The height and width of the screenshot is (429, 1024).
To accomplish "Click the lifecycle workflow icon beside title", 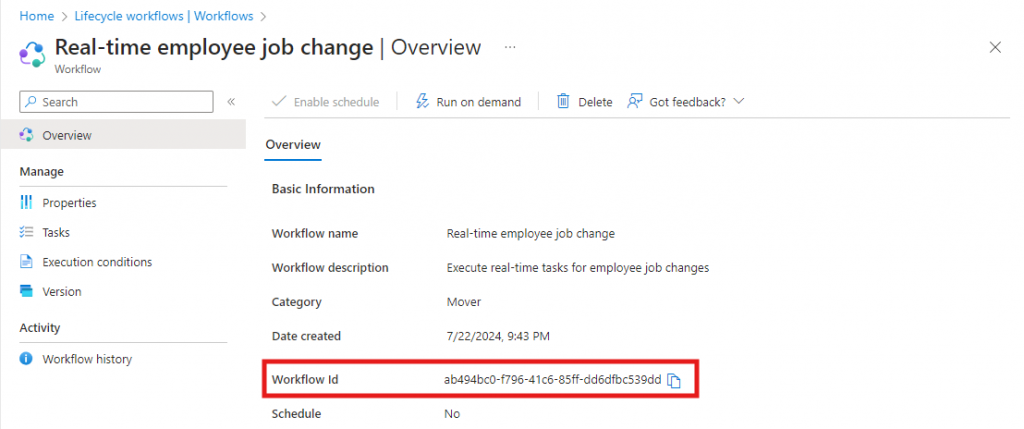I will point(32,53).
